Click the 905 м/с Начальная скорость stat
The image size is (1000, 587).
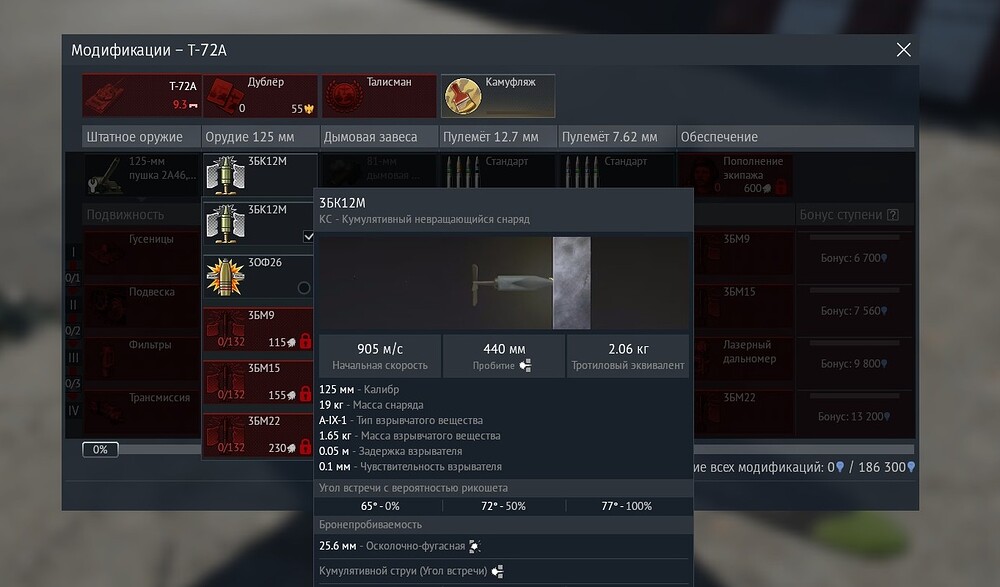[x=380, y=357]
